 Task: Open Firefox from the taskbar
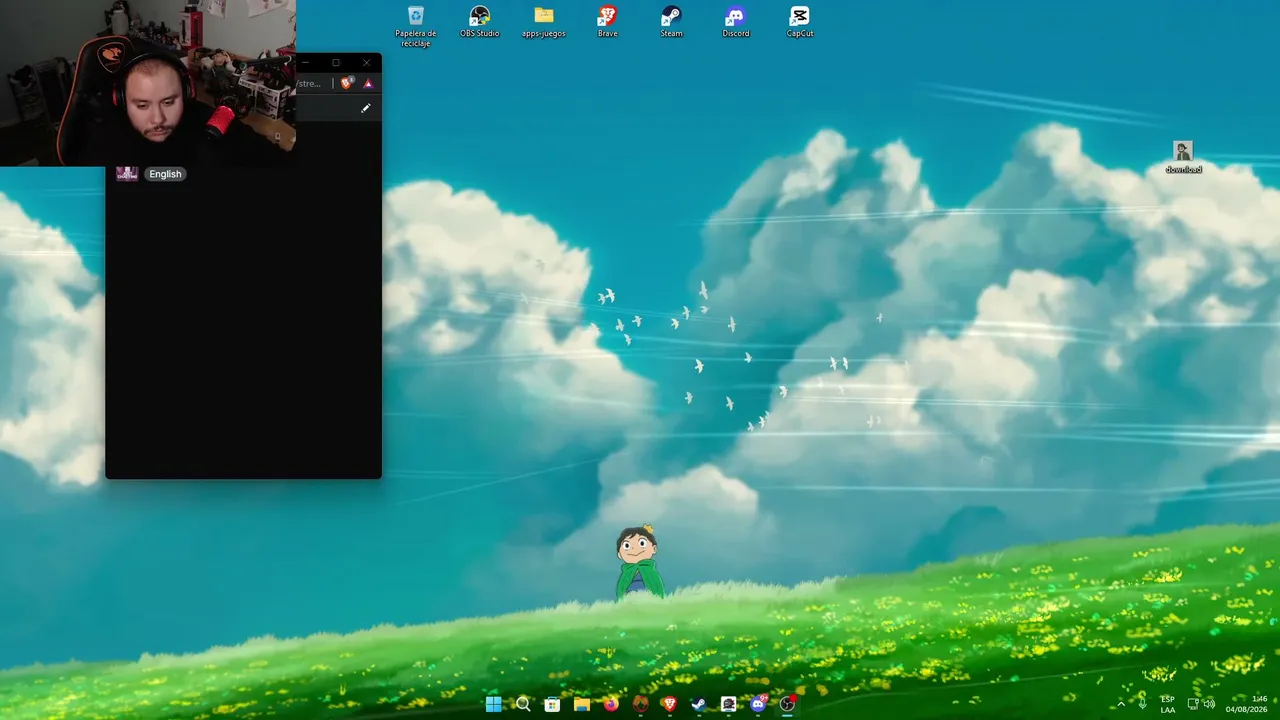pos(611,704)
